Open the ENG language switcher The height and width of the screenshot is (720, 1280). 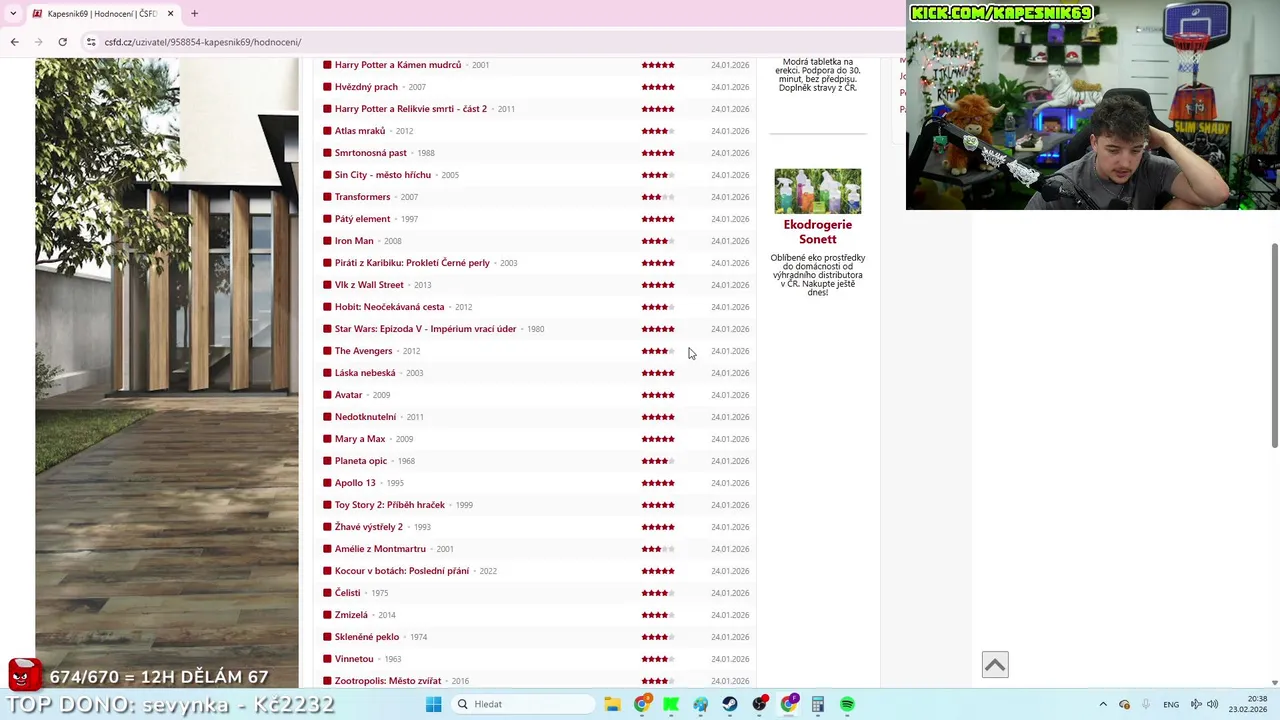coord(1171,704)
